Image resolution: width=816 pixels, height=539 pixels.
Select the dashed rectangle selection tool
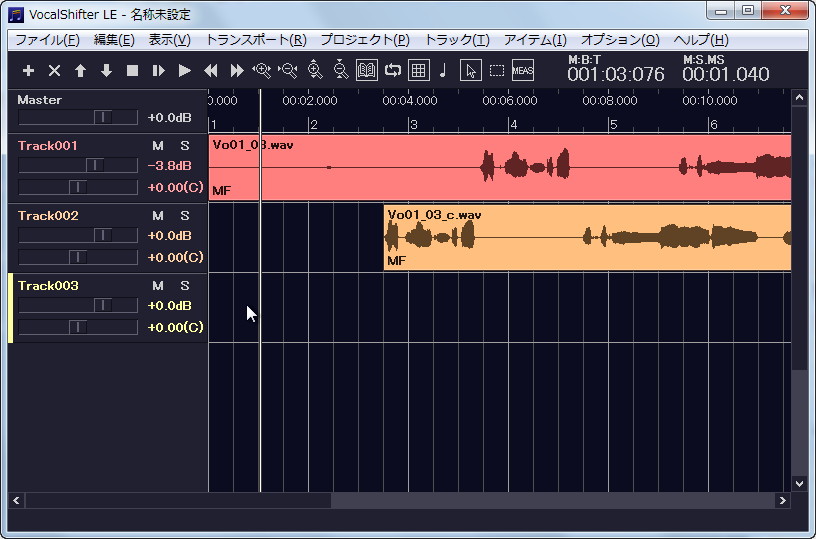coord(497,70)
